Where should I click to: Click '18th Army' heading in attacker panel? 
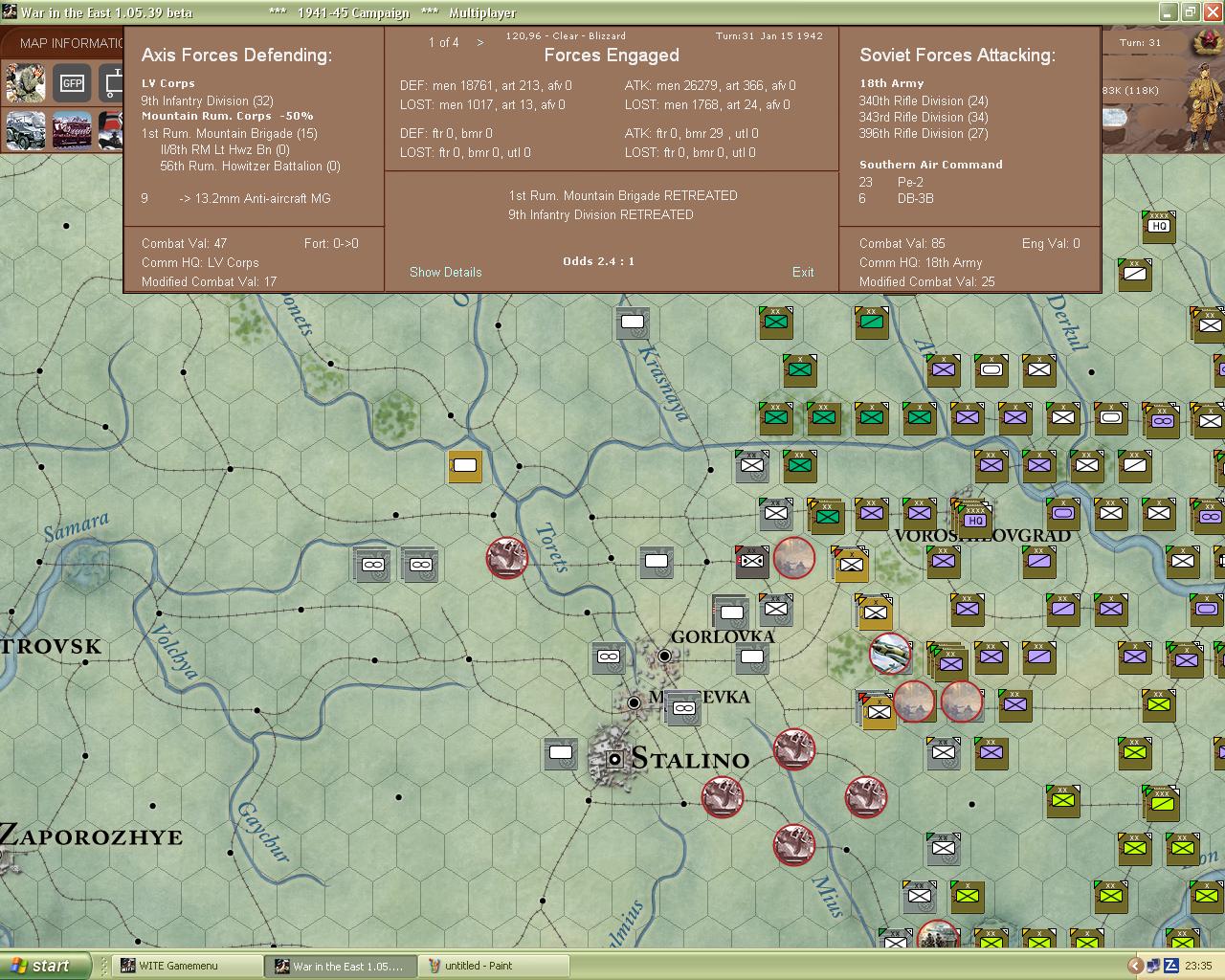892,84
